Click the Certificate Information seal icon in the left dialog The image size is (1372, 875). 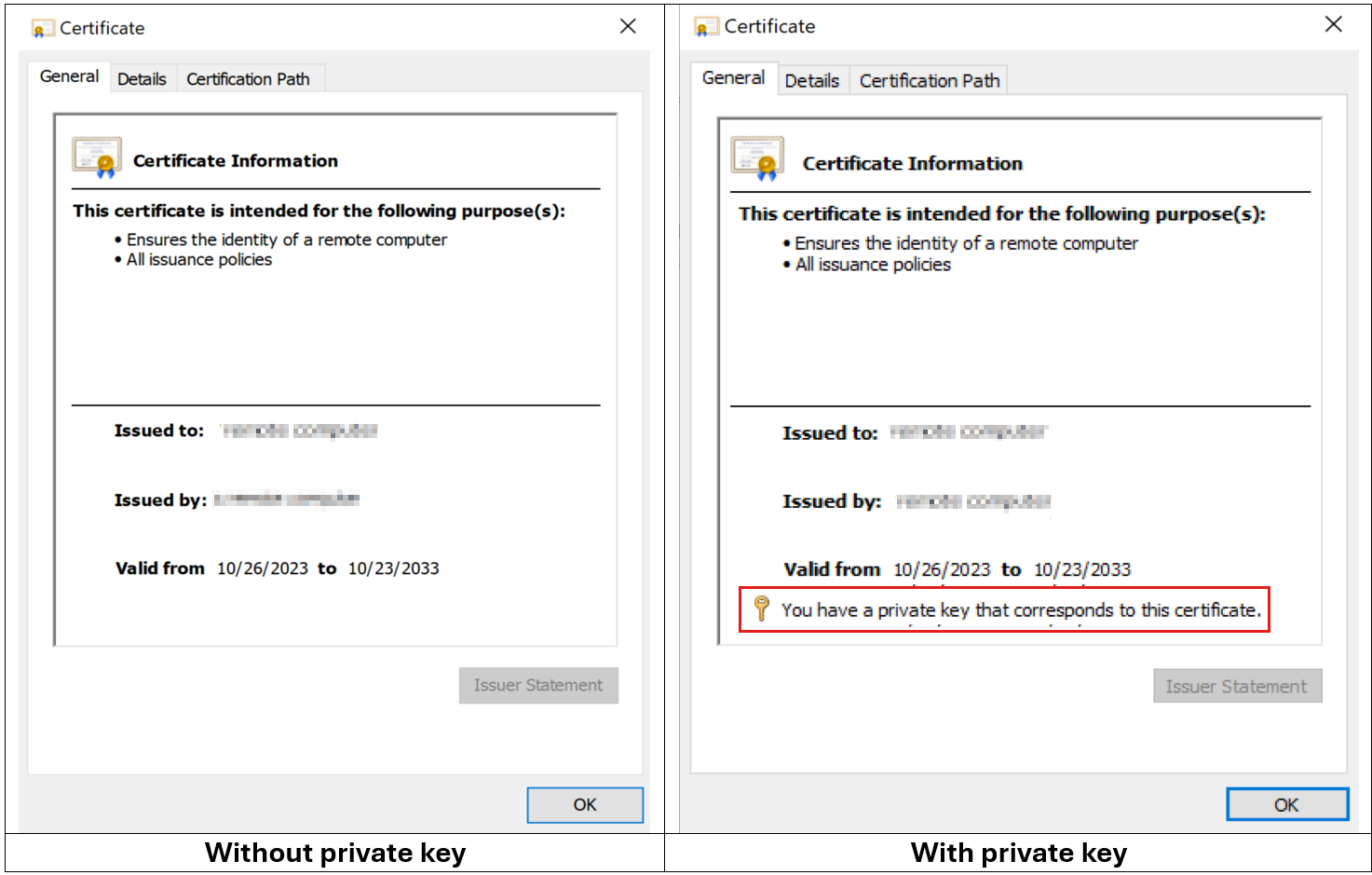click(97, 157)
